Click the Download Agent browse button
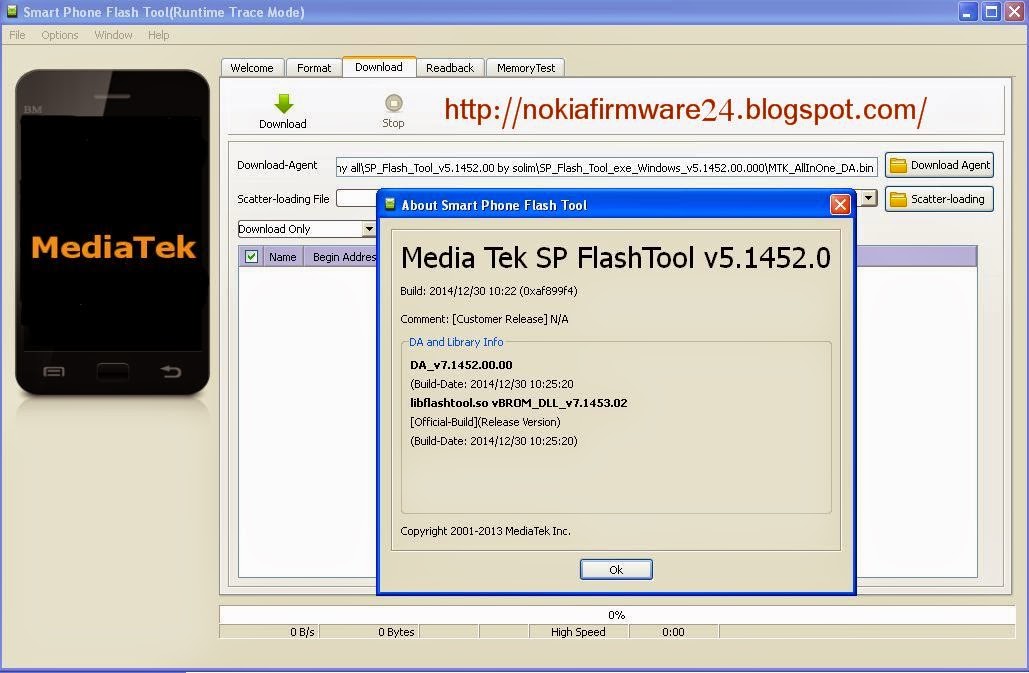Screen dimensions: 1029x673 tap(939, 165)
